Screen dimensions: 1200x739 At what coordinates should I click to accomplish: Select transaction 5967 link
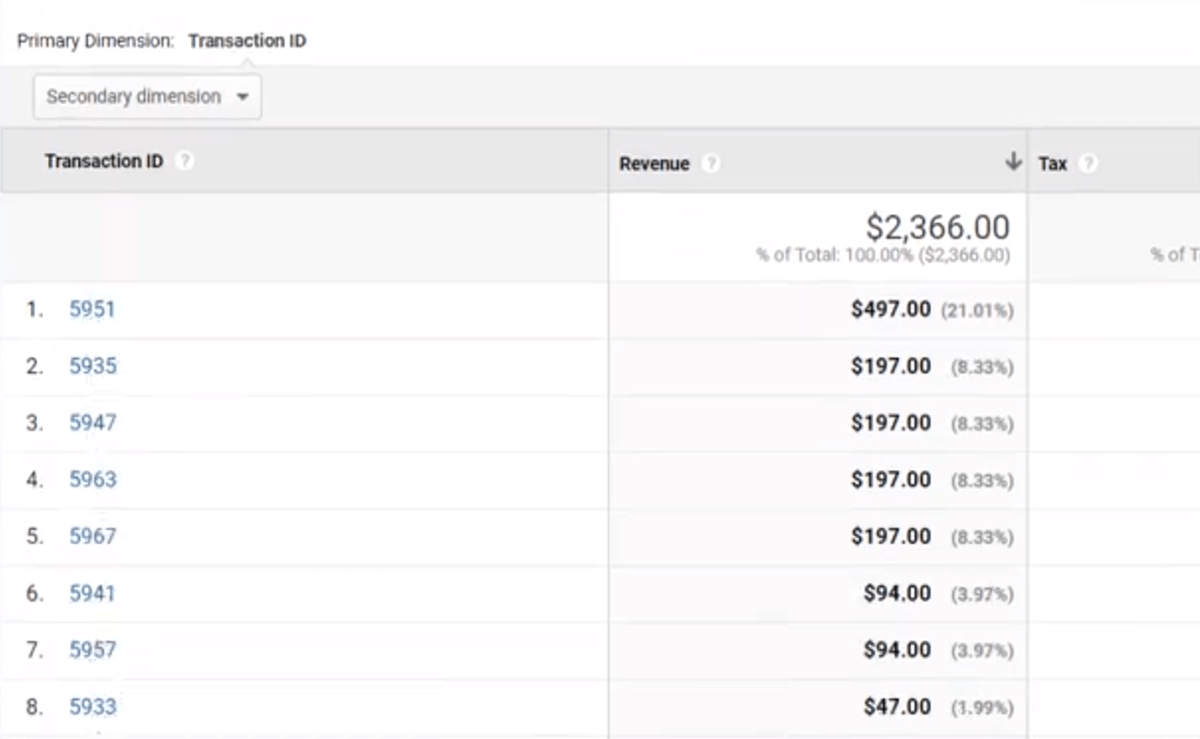pos(92,537)
